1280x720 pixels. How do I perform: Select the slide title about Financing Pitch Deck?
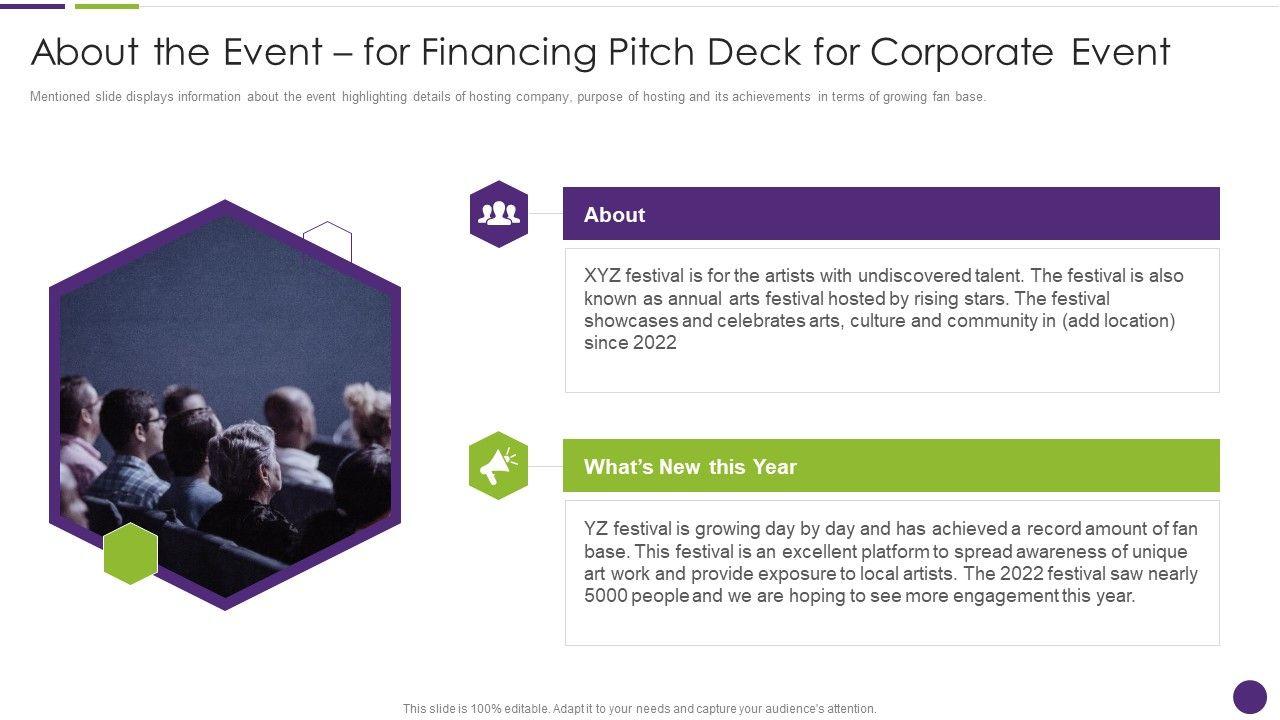tap(600, 52)
